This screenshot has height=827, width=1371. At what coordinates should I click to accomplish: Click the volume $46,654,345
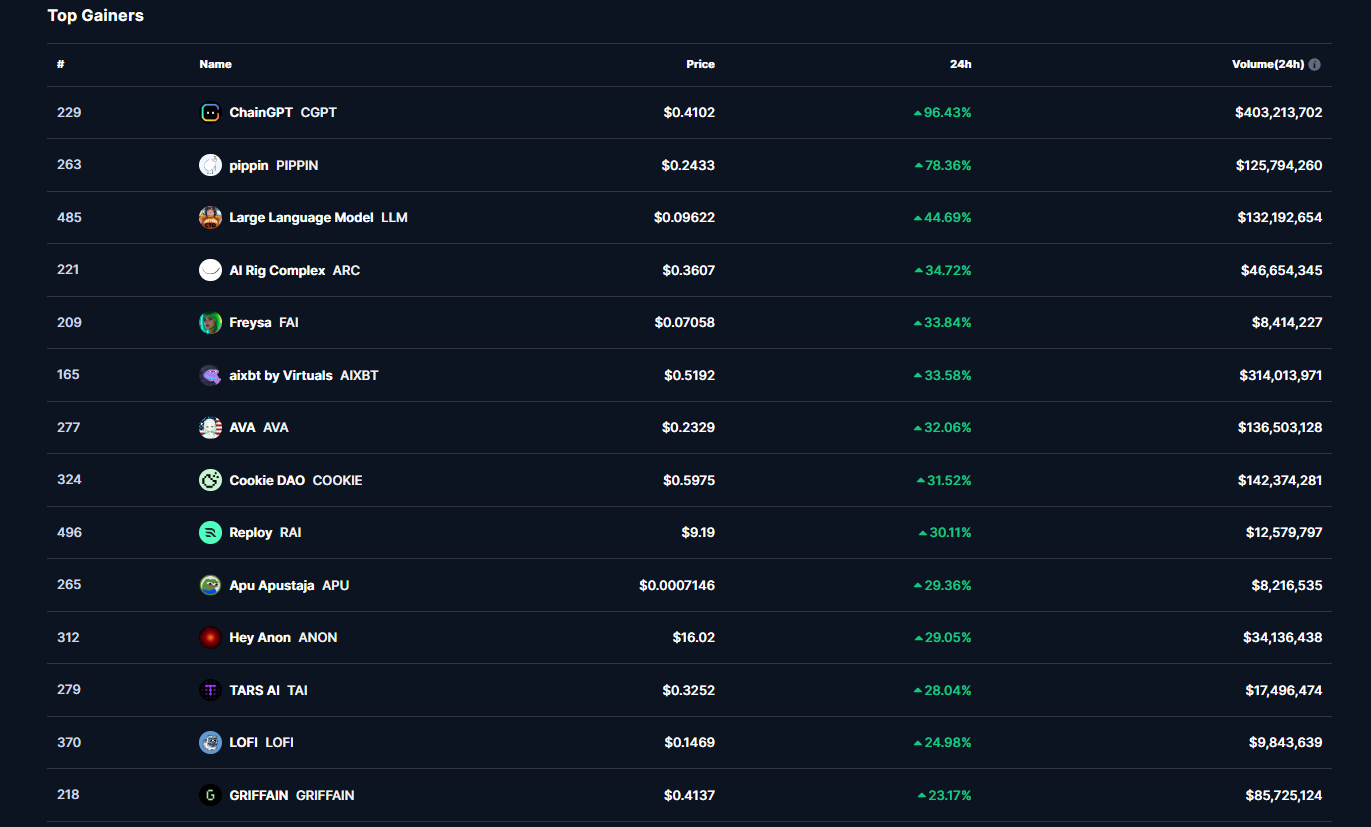(x=1283, y=270)
